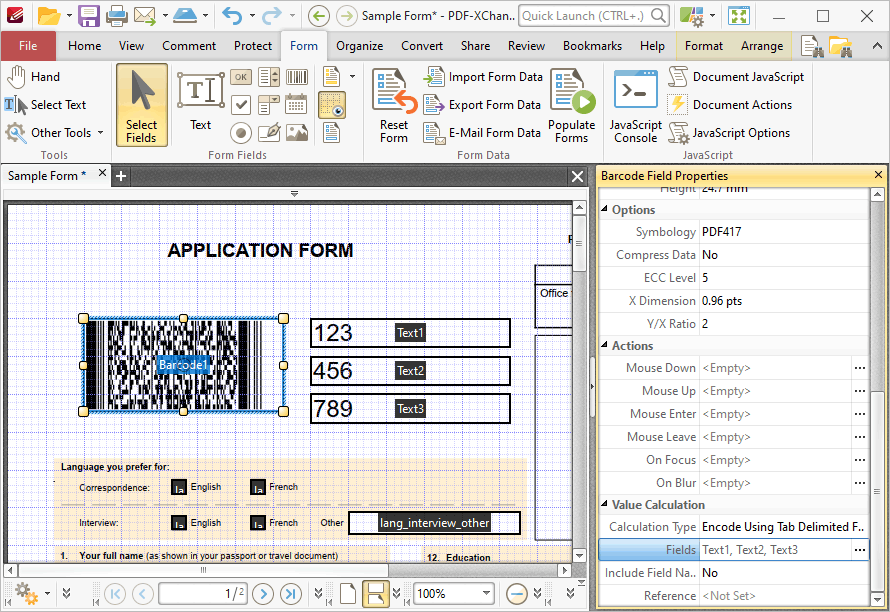Click Import Form Data
Viewport: 890px width, 612px height.
pyautogui.click(x=483, y=77)
